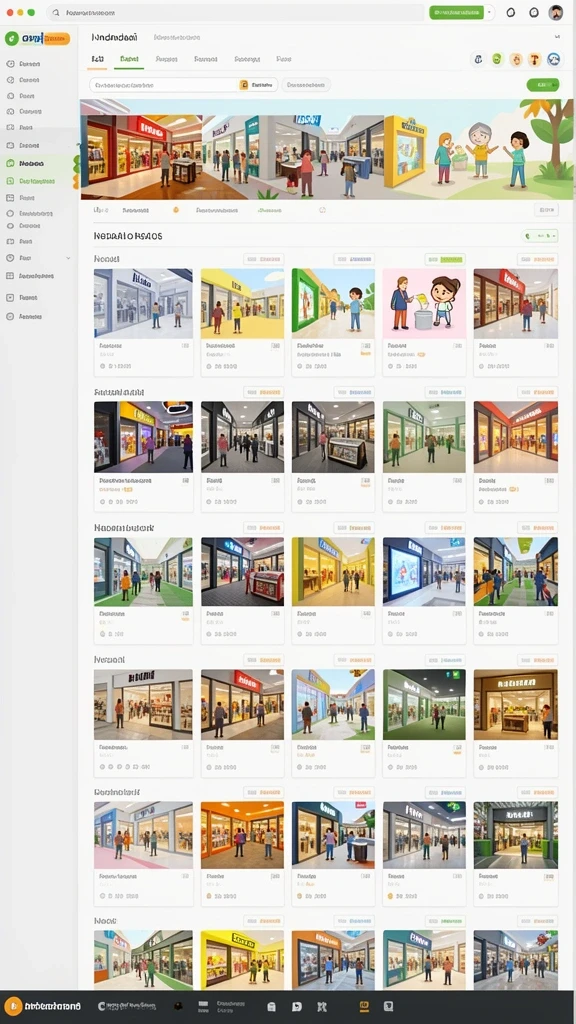The height and width of the screenshot is (1024, 576).
Task: Click the green button in the top bar
Action: [x=456, y=12]
